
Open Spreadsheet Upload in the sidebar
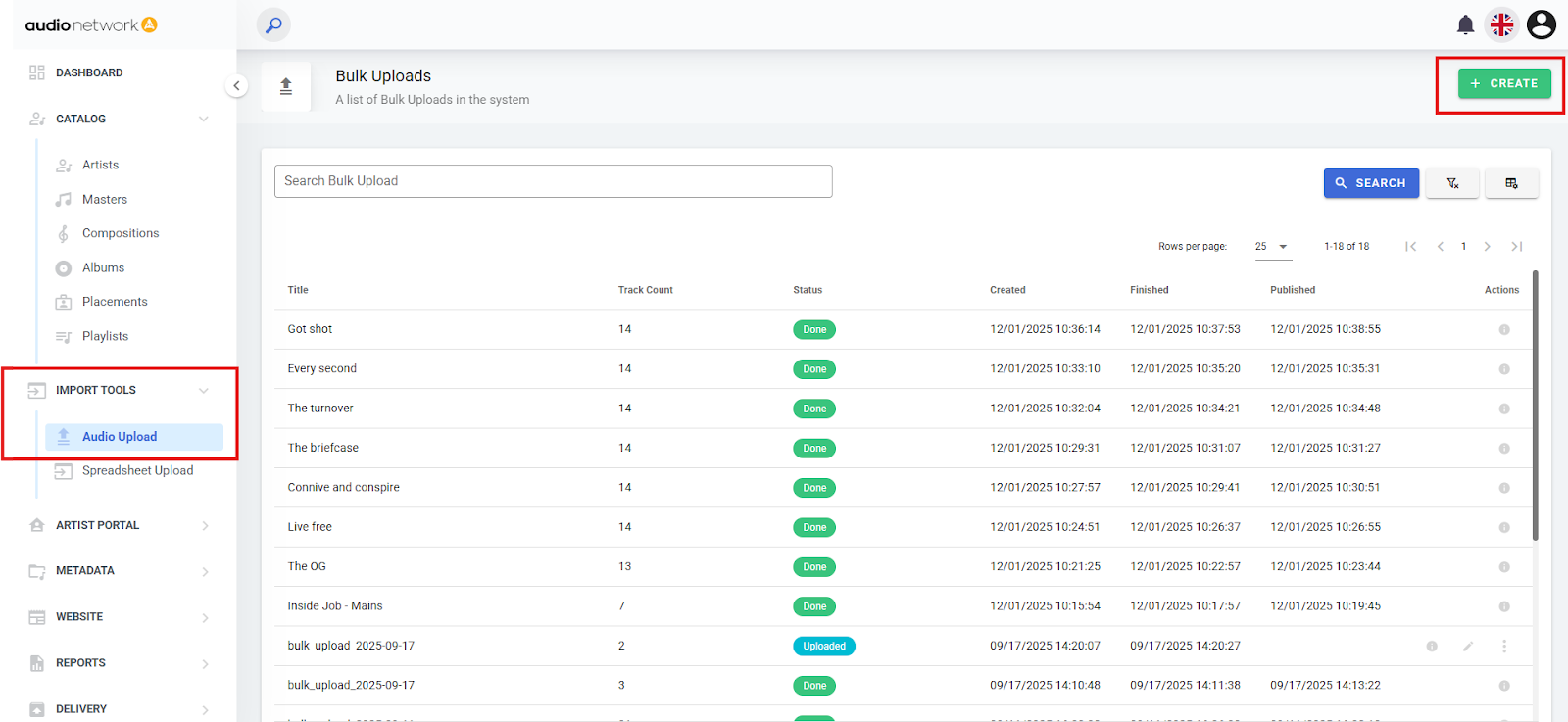pos(137,471)
